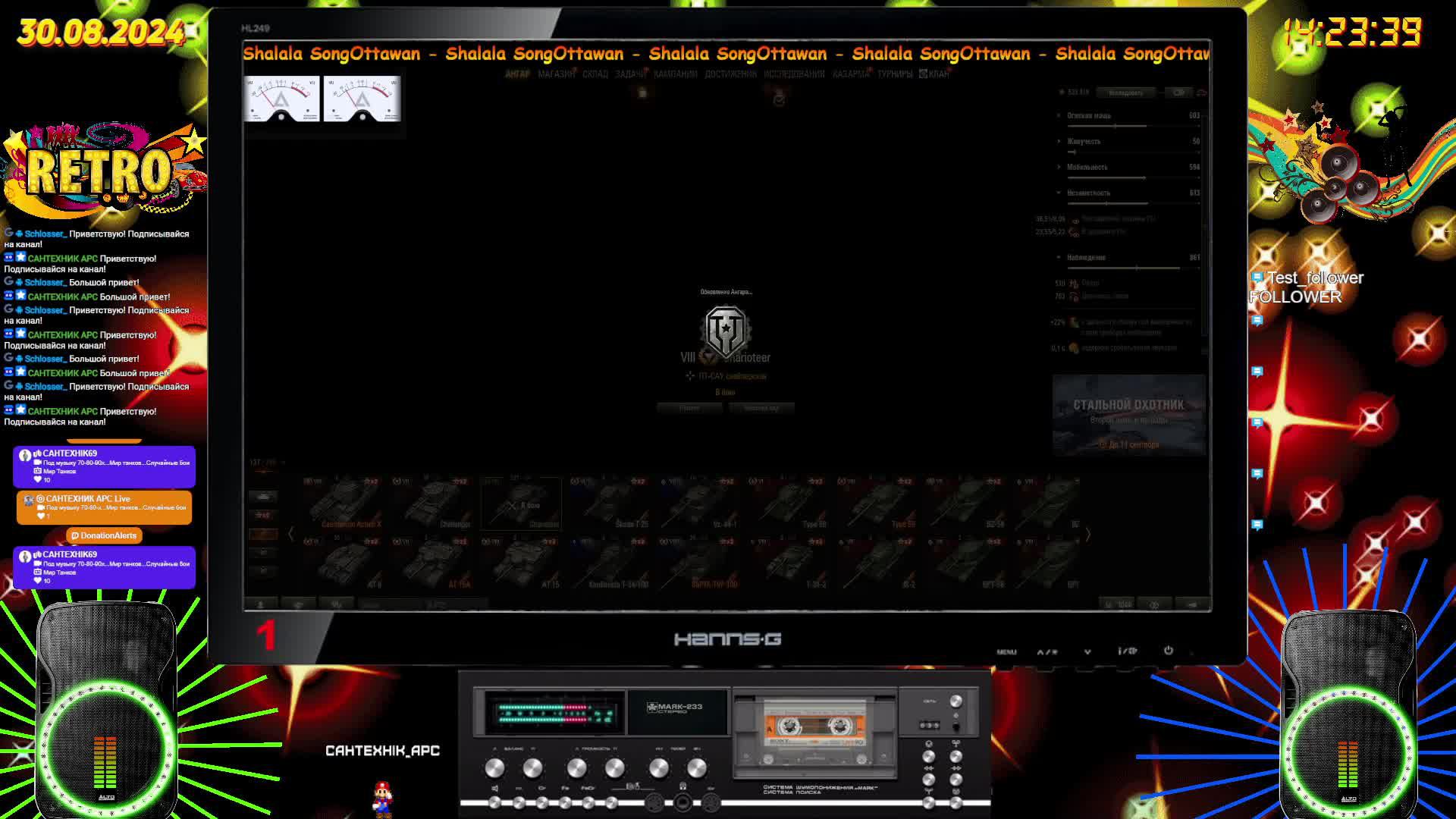1456x819 pixels.
Task: Click the Исследовать button
Action: tap(1125, 93)
